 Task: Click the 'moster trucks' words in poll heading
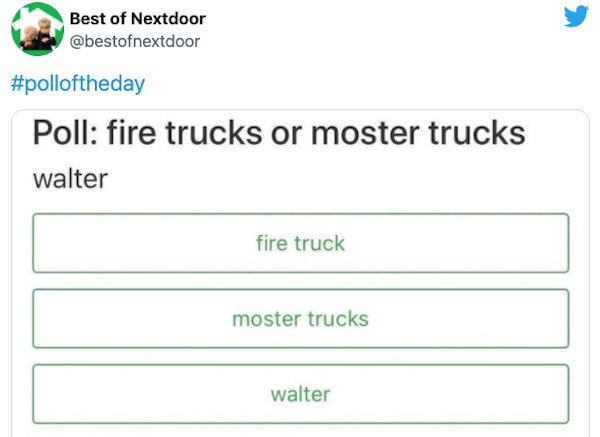point(418,133)
